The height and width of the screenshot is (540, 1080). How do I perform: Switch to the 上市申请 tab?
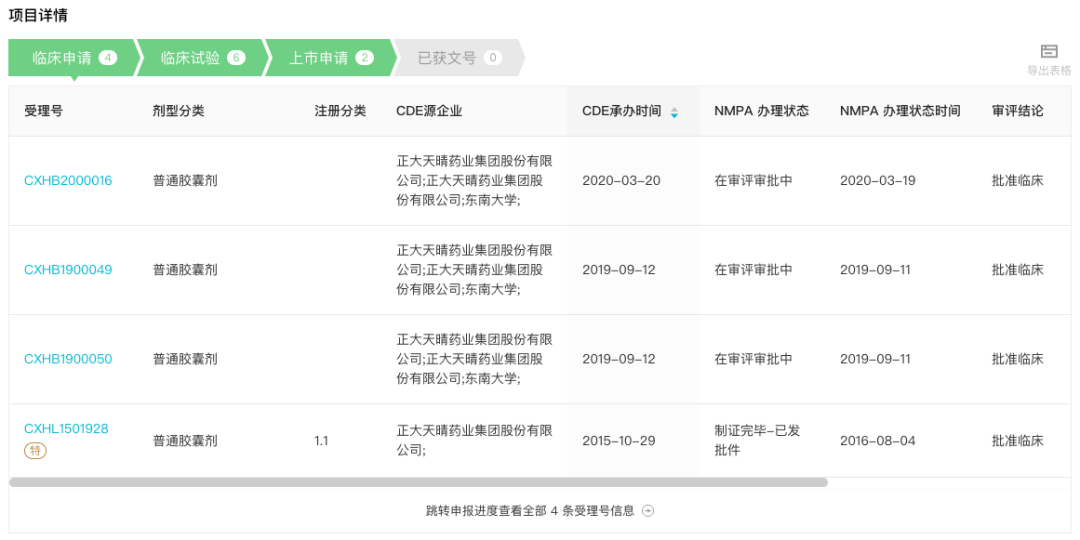click(x=329, y=58)
